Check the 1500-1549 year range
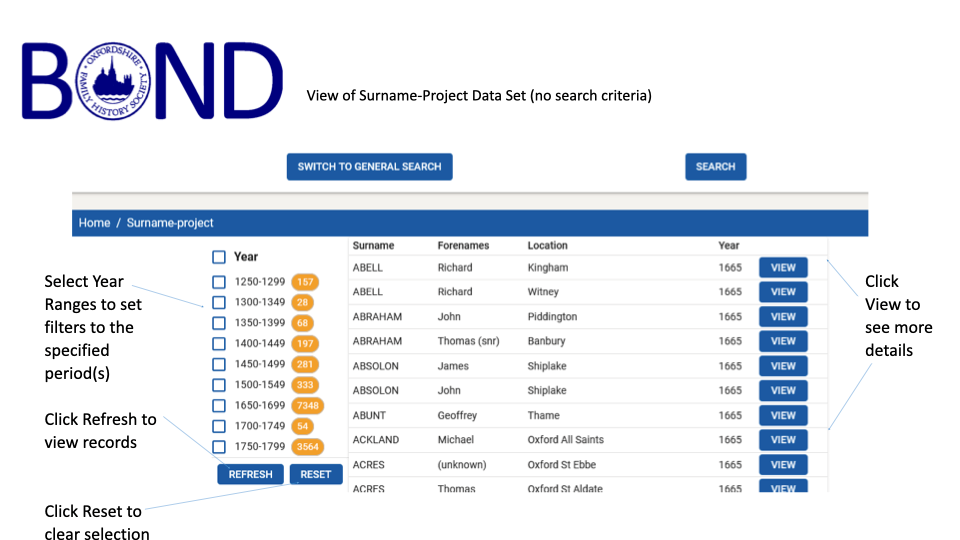Viewport: 960px width, 540px height. click(x=219, y=385)
